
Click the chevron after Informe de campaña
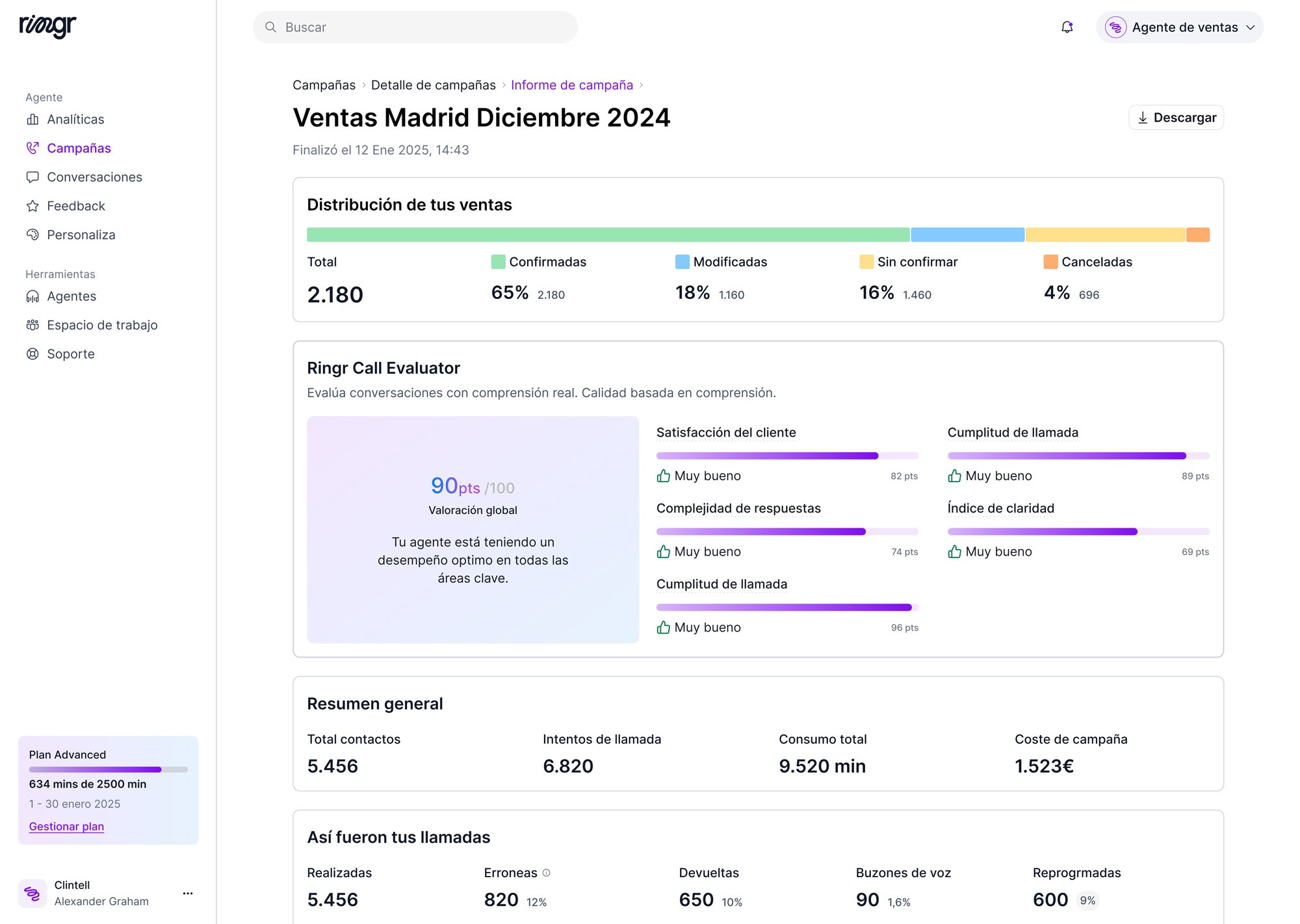641,85
